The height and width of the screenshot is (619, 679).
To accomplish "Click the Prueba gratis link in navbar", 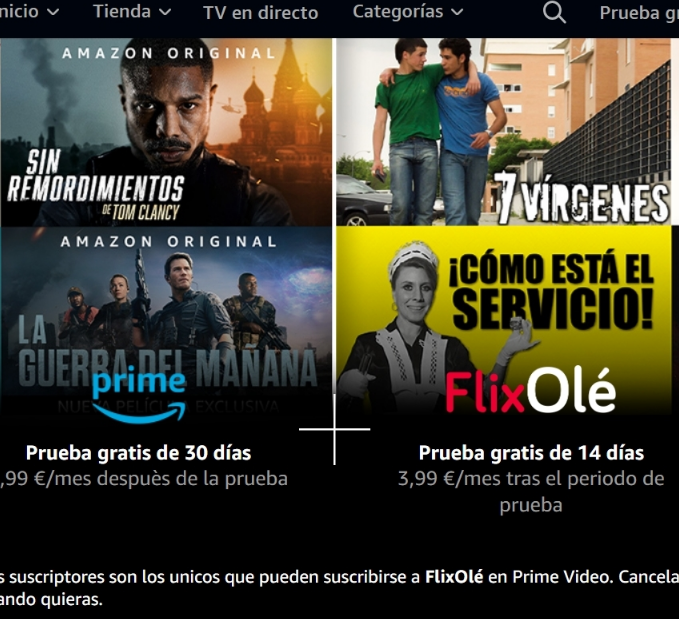I will pyautogui.click(x=639, y=13).
